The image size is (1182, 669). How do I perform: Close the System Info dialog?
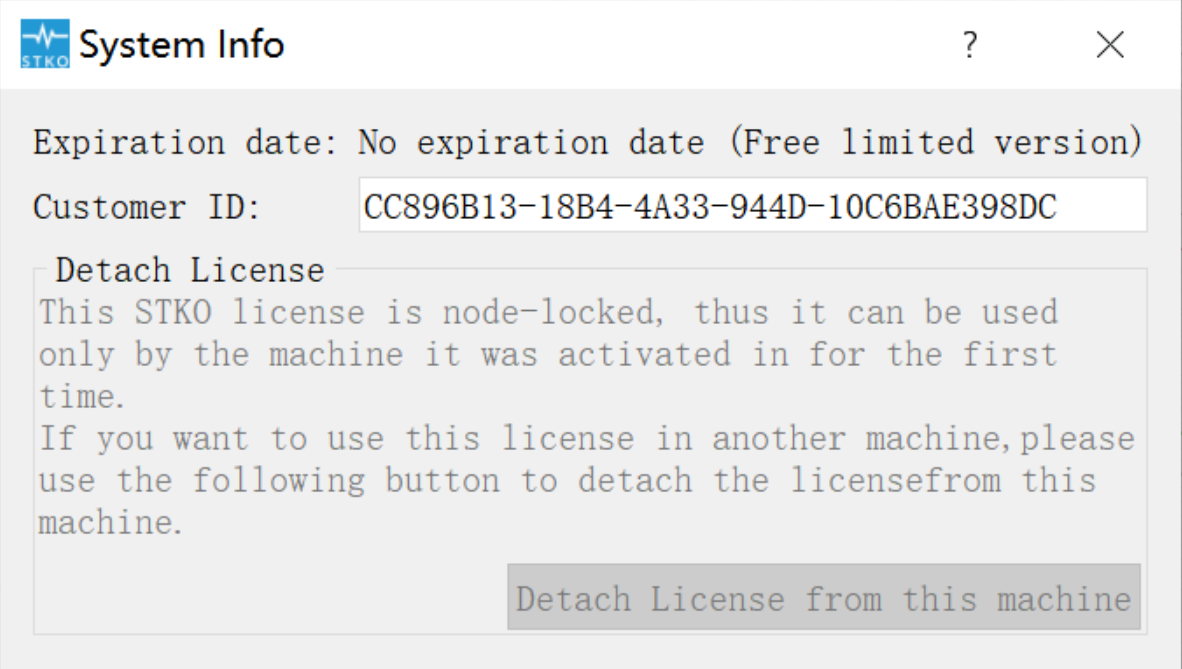click(1110, 44)
